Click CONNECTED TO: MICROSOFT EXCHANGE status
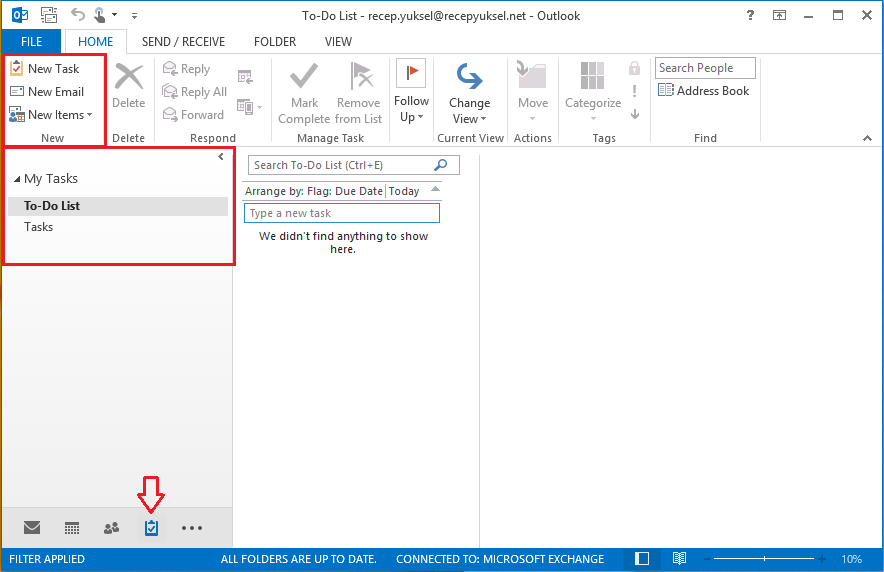Screen dimensions: 884x572 [500, 559]
